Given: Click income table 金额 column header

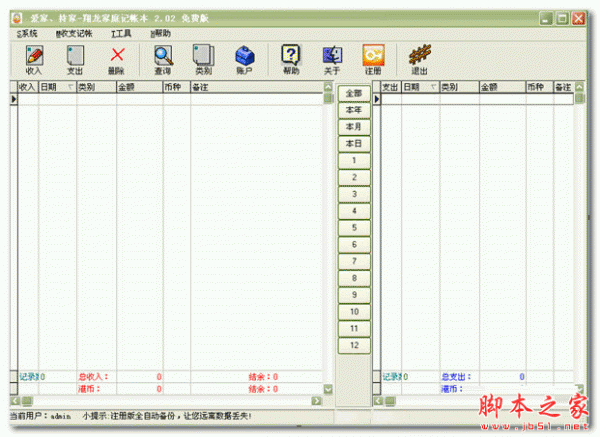Looking at the screenshot, I should 140,87.
